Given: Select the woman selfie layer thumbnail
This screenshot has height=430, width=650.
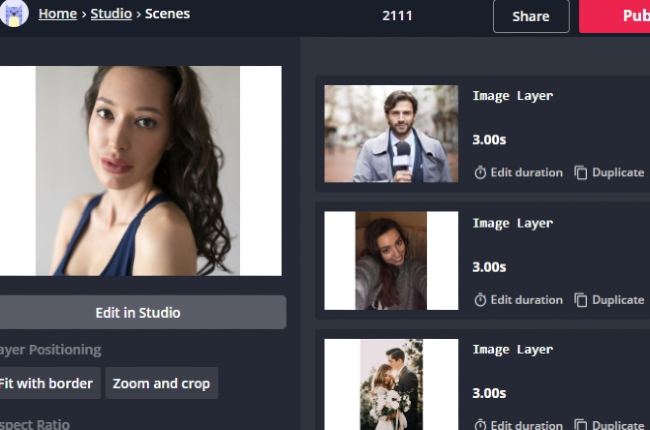Looking at the screenshot, I should [x=391, y=260].
